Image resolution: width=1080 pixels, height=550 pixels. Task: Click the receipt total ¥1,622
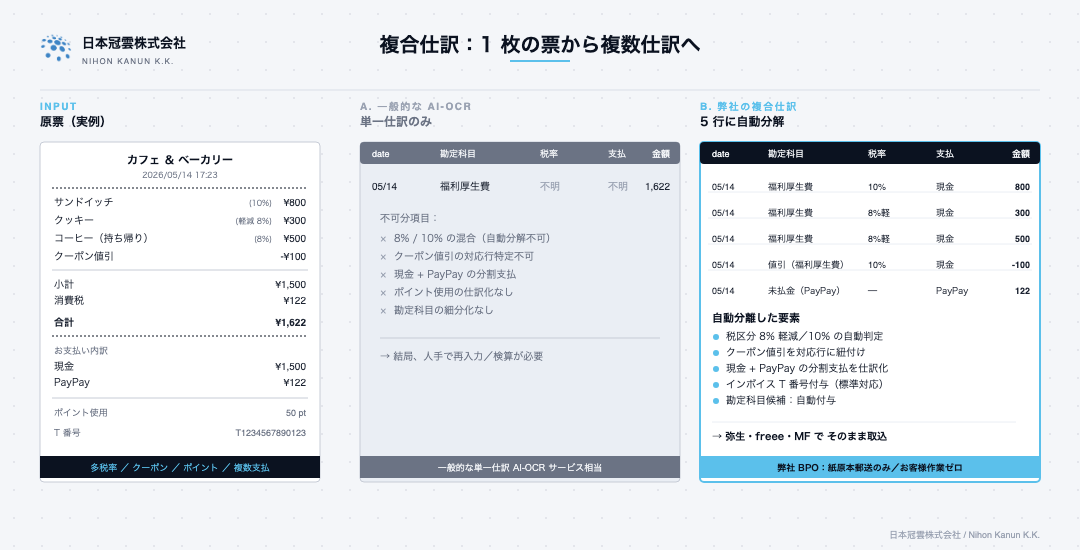click(291, 322)
